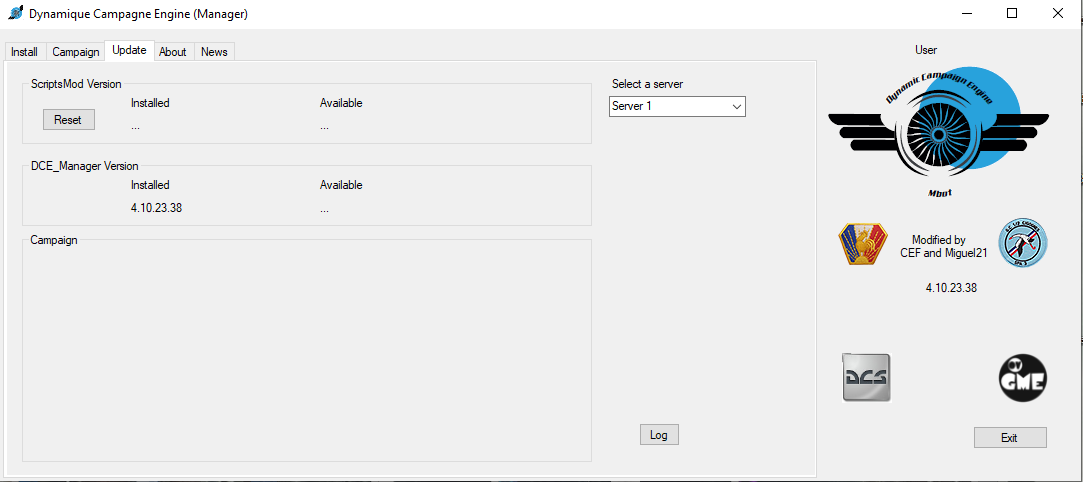The height and width of the screenshot is (482, 1083).
Task: Click the 'Select a server' label
Action: point(647,84)
